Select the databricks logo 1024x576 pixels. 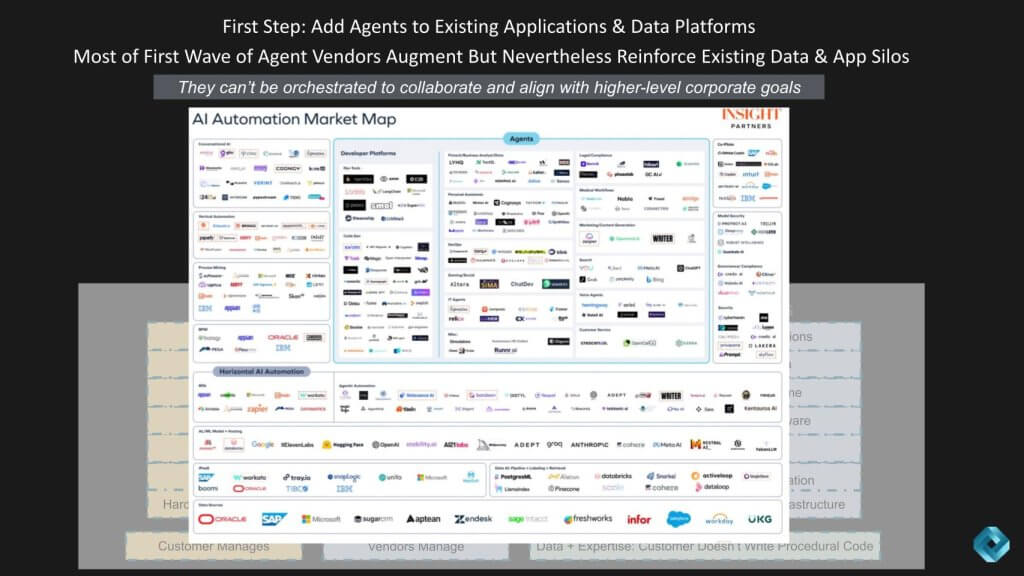613,476
